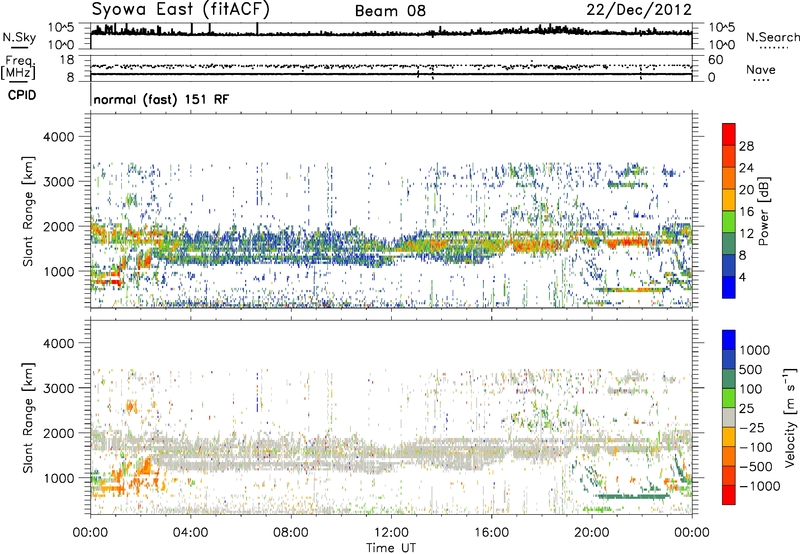Image resolution: width=800 pixels, height=554 pixels.
Task: Select the 'Time UT' axis title
Action: pyautogui.click(x=391, y=548)
